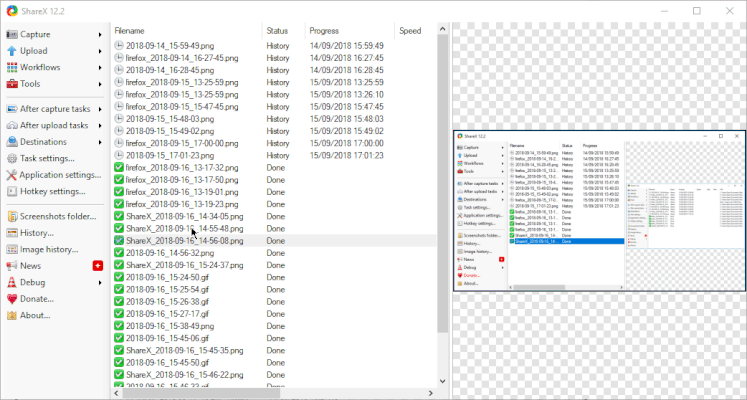Select firefox_2018-09-16_13-19-23.png file name
The height and width of the screenshot is (400, 747).
pyautogui.click(x=182, y=204)
